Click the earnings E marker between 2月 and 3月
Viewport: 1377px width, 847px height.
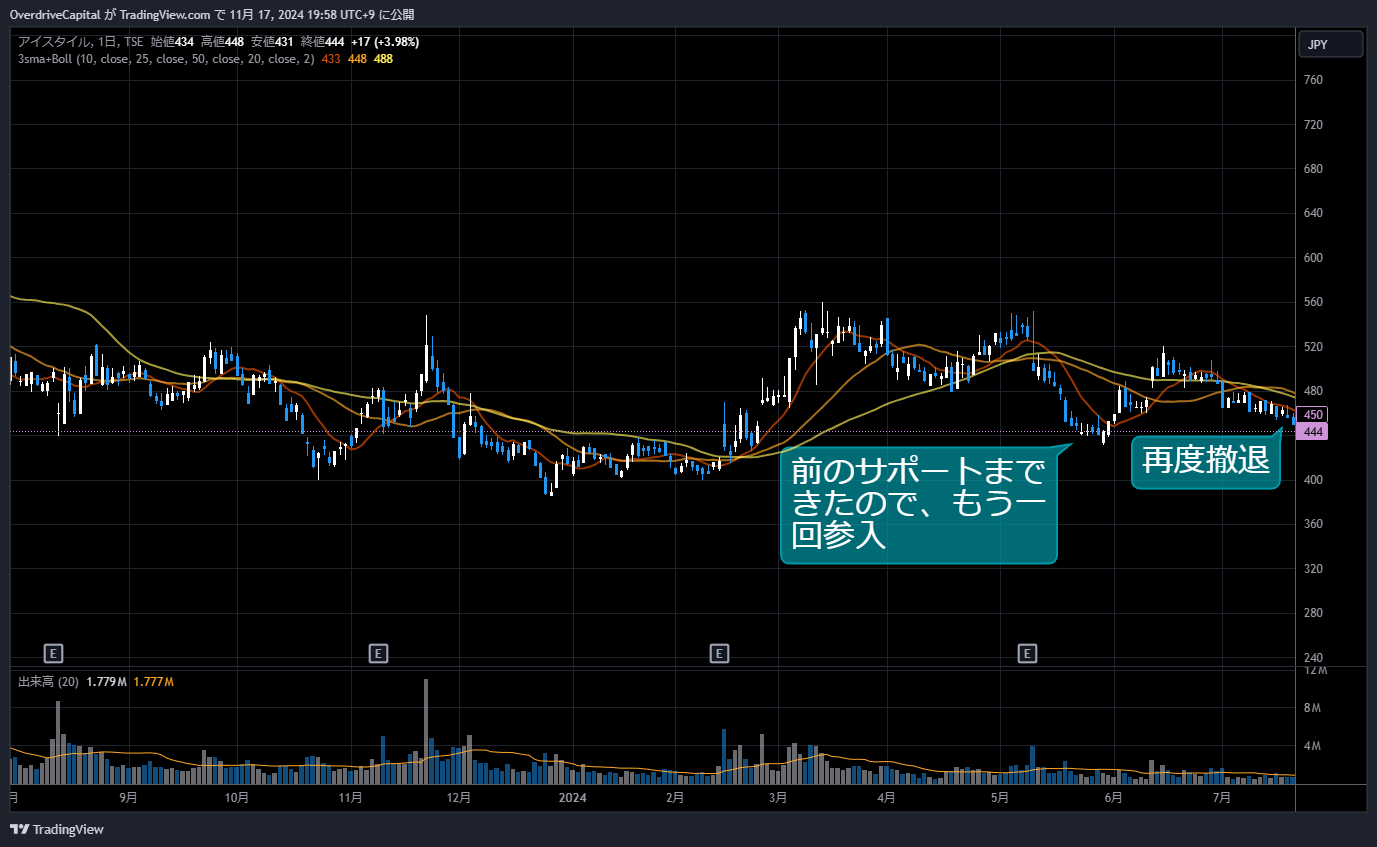[x=718, y=654]
